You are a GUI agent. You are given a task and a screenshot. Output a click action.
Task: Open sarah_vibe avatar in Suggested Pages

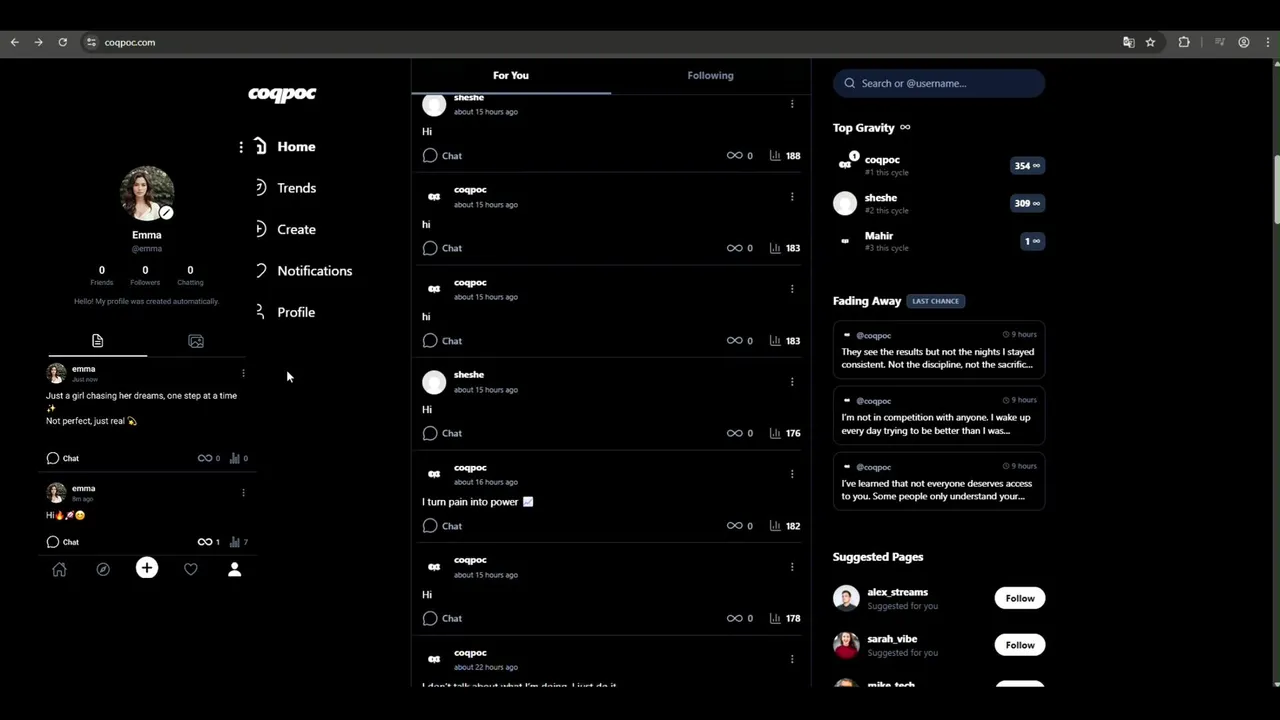click(x=846, y=645)
